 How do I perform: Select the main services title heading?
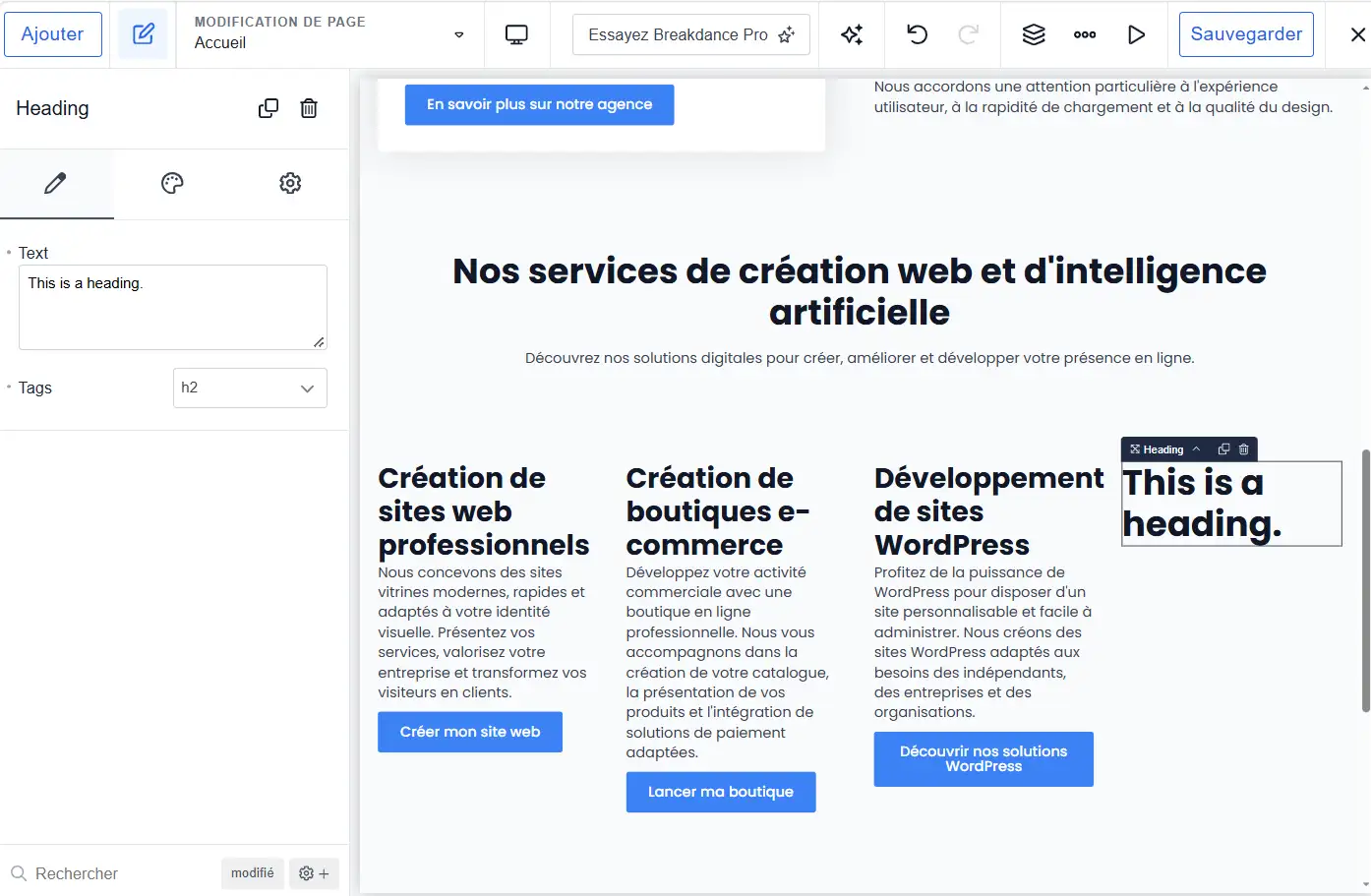point(860,291)
